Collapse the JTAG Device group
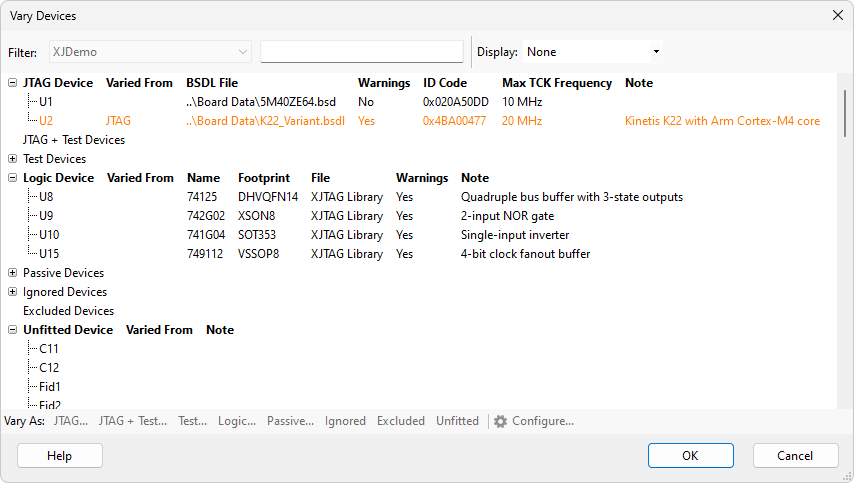The image size is (854, 483). 12,83
